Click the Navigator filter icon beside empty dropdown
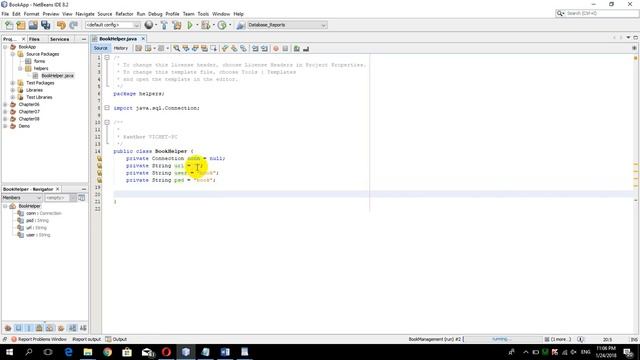Image resolution: width=640 pixels, height=360 pixels. point(82,198)
